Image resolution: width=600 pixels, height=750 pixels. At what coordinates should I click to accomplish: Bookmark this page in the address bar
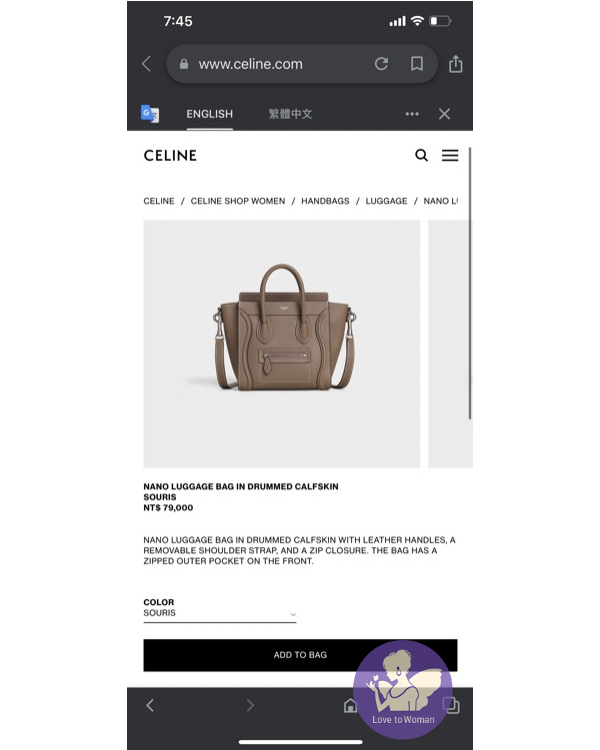coord(417,64)
